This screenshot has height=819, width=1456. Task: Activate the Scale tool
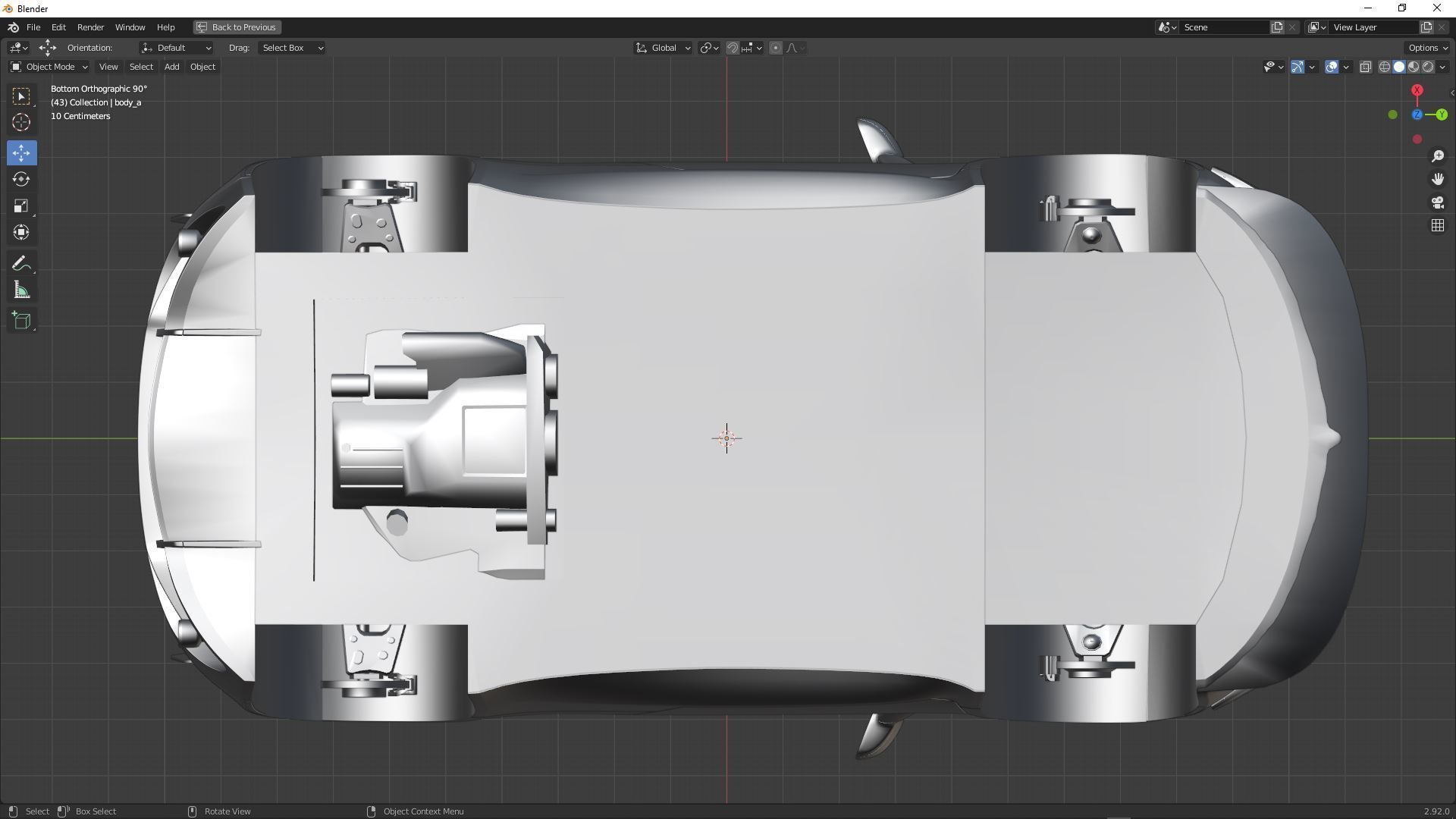[x=21, y=206]
